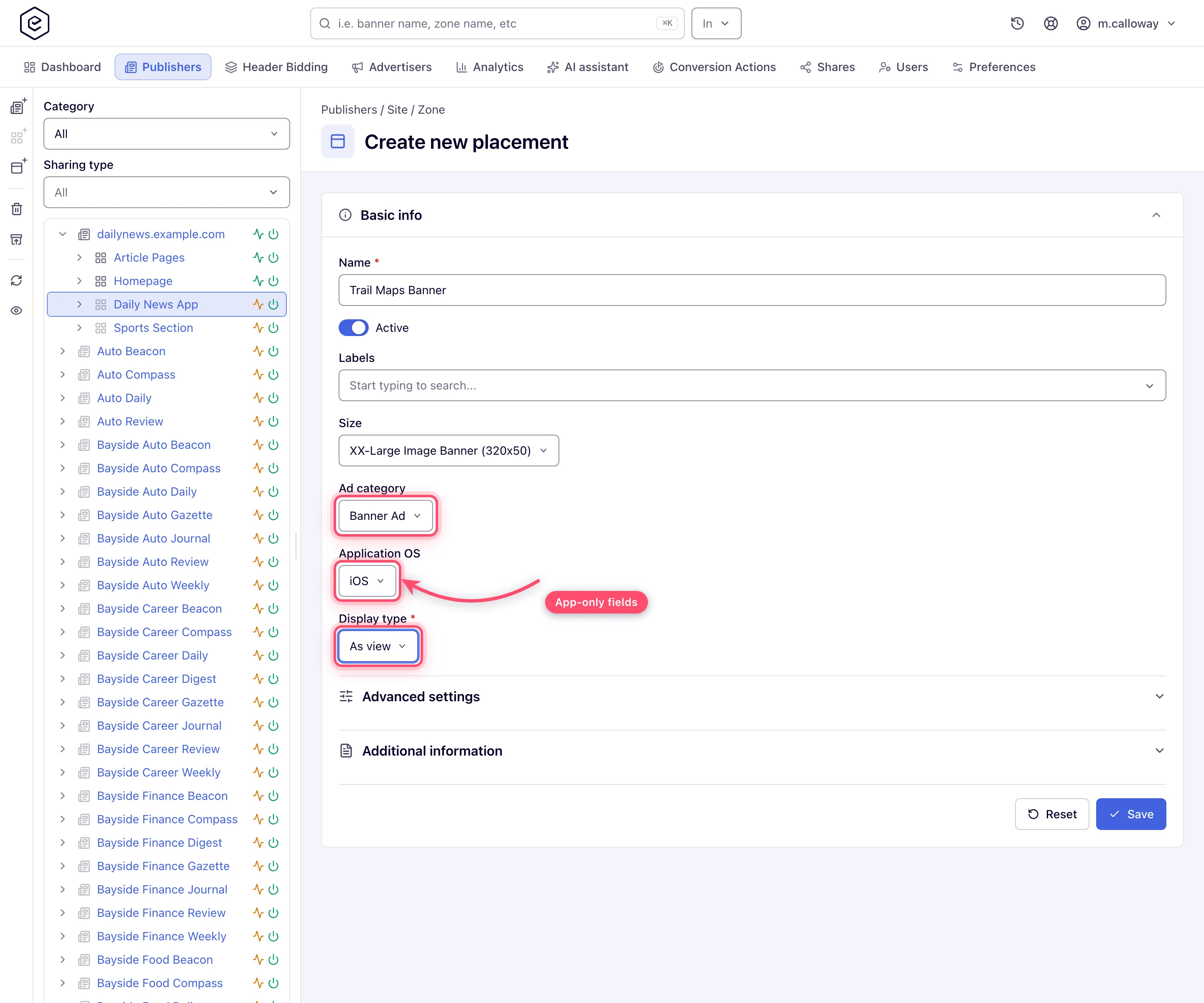Open the Sharing type dropdown

pyautogui.click(x=166, y=192)
